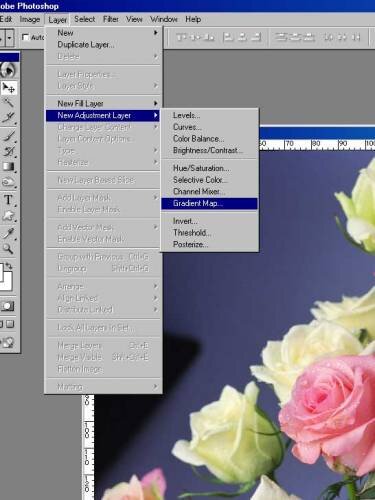Select the Zoom tool
The width and height of the screenshot is (375, 500).
pos(8,249)
